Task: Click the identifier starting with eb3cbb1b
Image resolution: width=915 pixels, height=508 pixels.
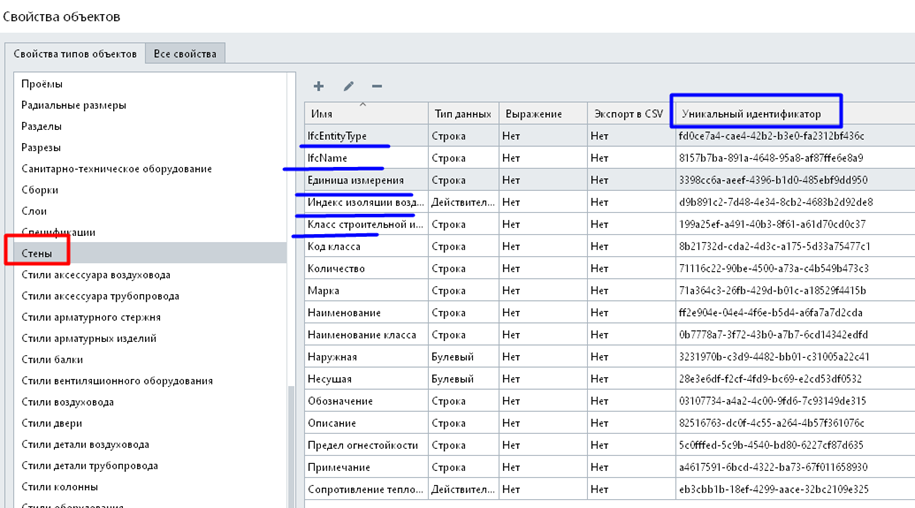Action: 774,489
